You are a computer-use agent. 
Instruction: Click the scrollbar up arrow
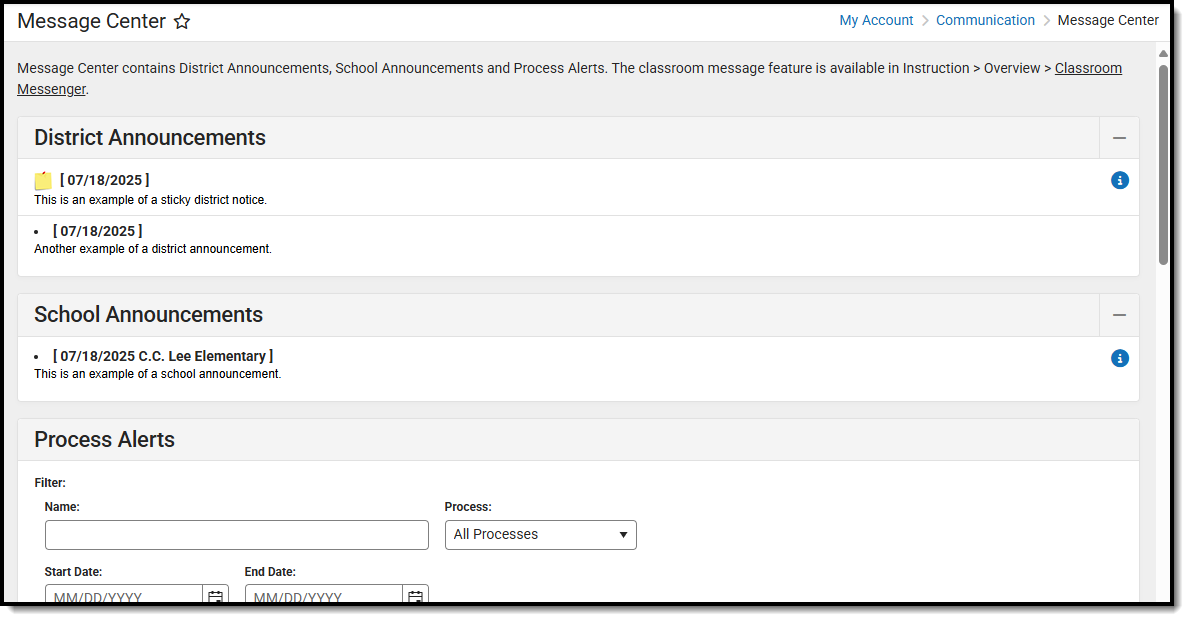[x=1163, y=53]
